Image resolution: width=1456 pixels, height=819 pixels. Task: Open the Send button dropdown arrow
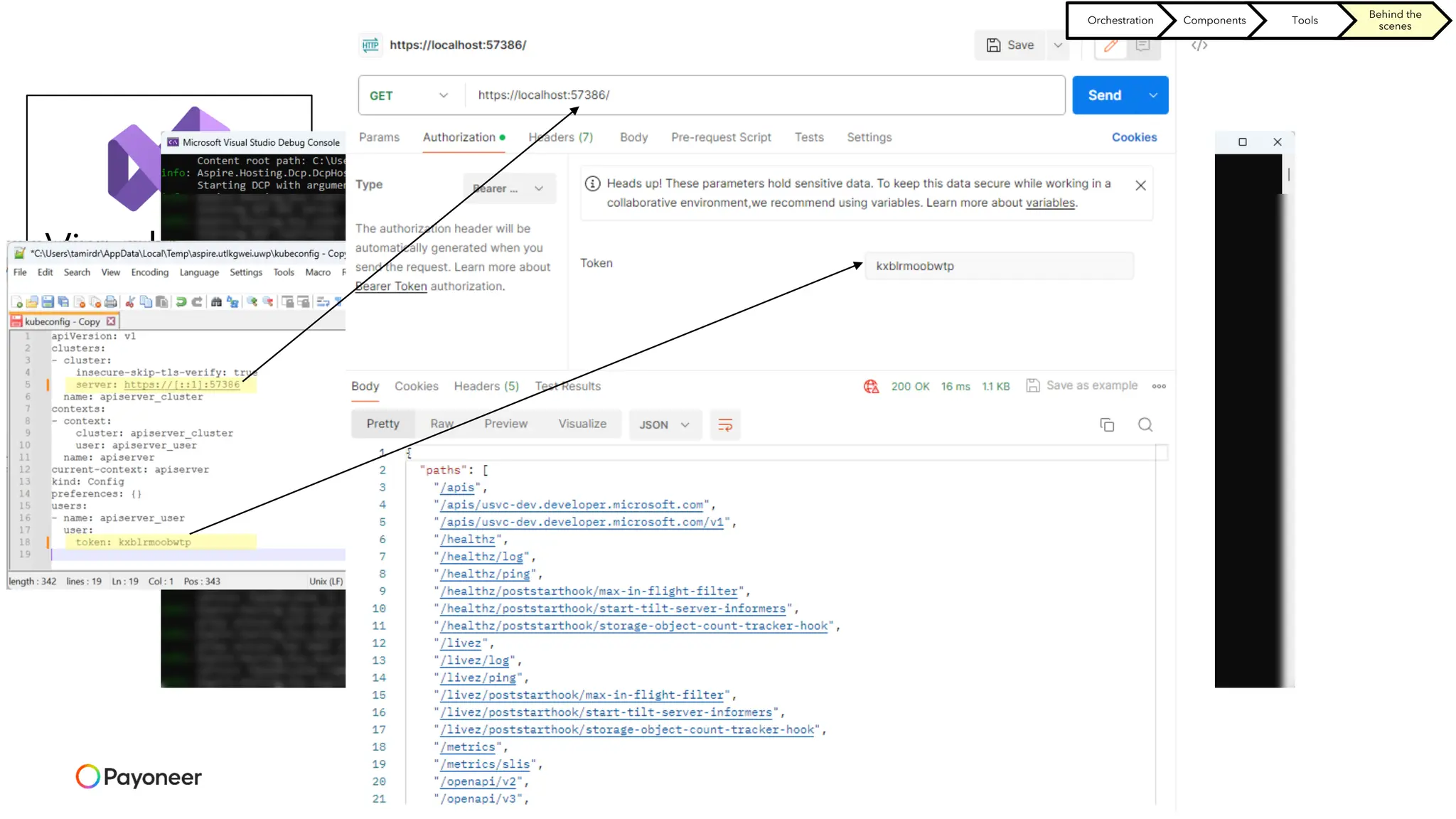(1153, 95)
